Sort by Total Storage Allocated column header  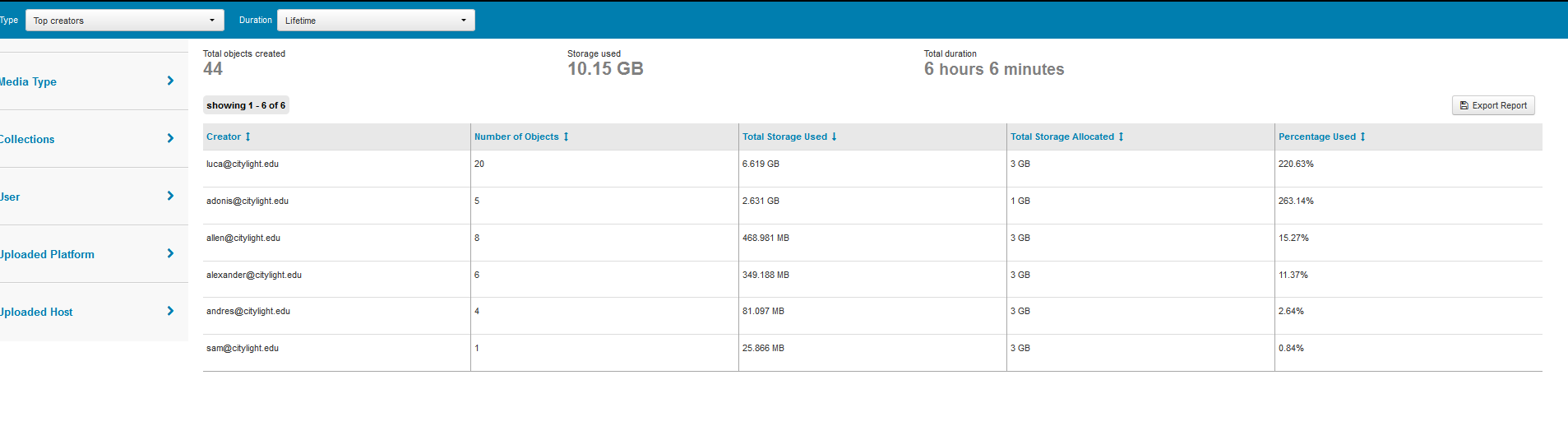pyautogui.click(x=1062, y=137)
